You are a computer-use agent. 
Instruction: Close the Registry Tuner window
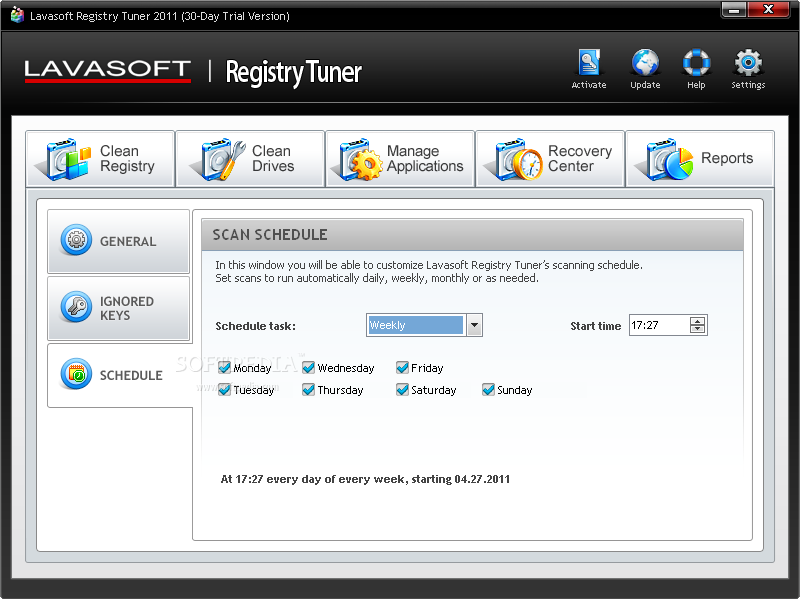[x=768, y=10]
